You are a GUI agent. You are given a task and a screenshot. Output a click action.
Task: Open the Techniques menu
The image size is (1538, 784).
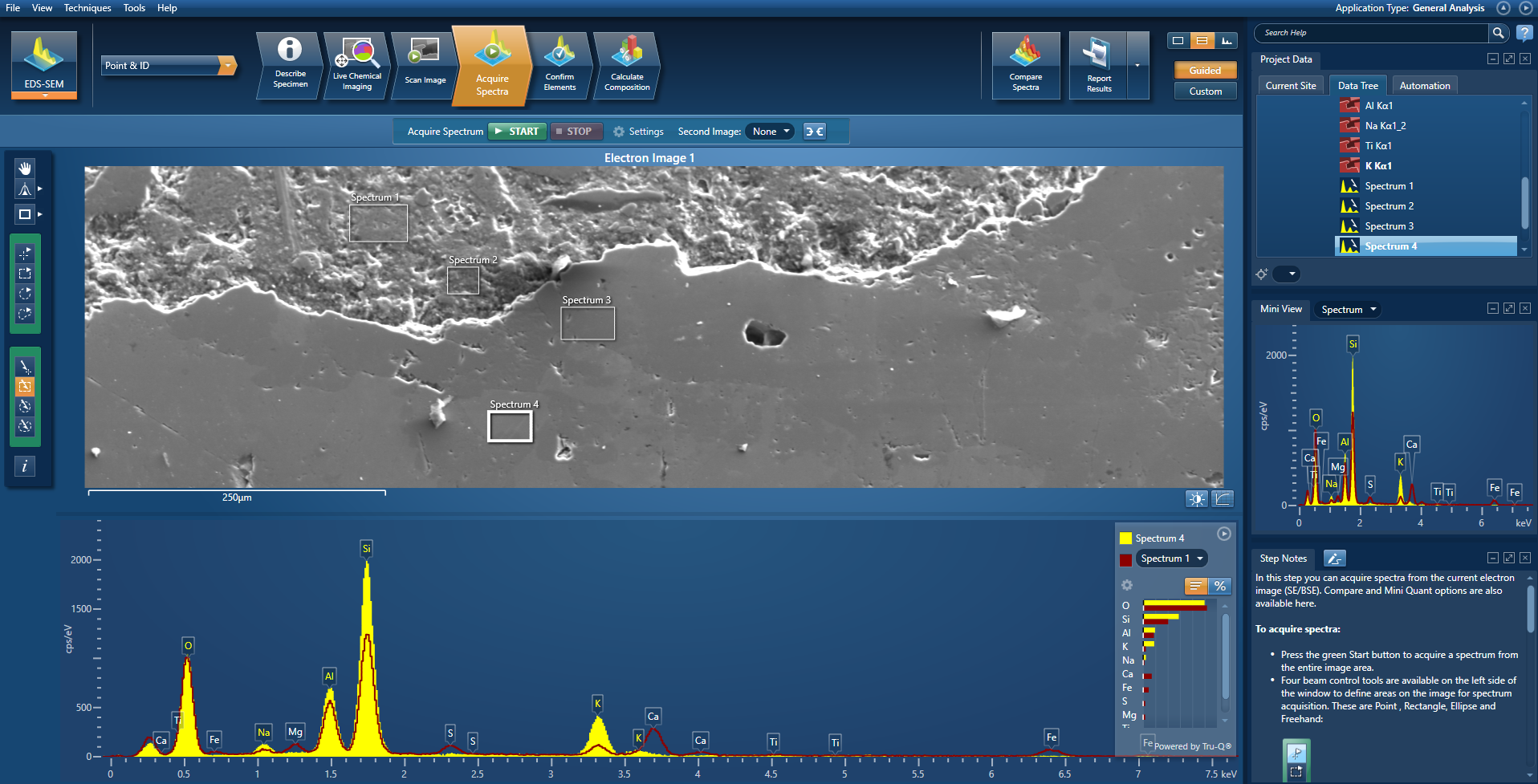87,8
